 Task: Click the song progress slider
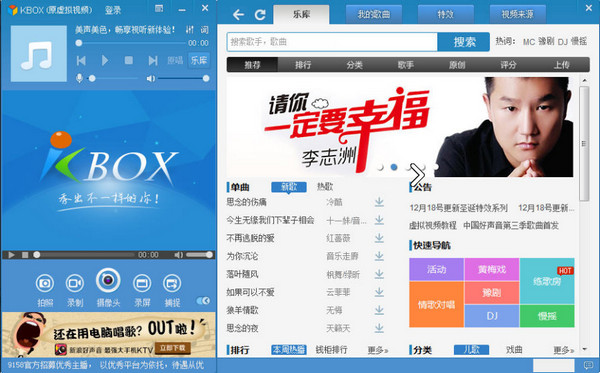click(131, 43)
